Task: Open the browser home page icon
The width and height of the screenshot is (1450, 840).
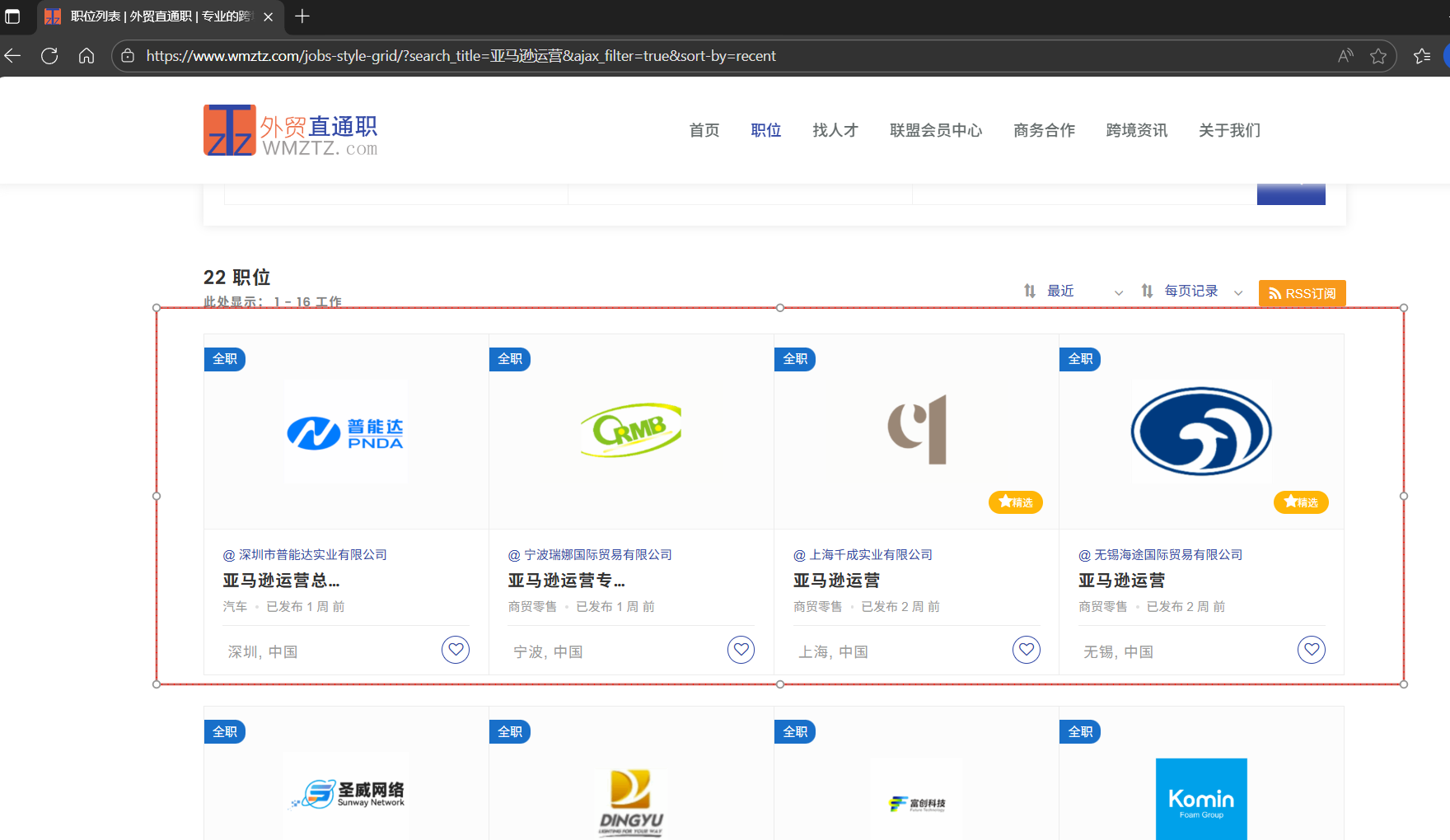Action: pyautogui.click(x=87, y=56)
